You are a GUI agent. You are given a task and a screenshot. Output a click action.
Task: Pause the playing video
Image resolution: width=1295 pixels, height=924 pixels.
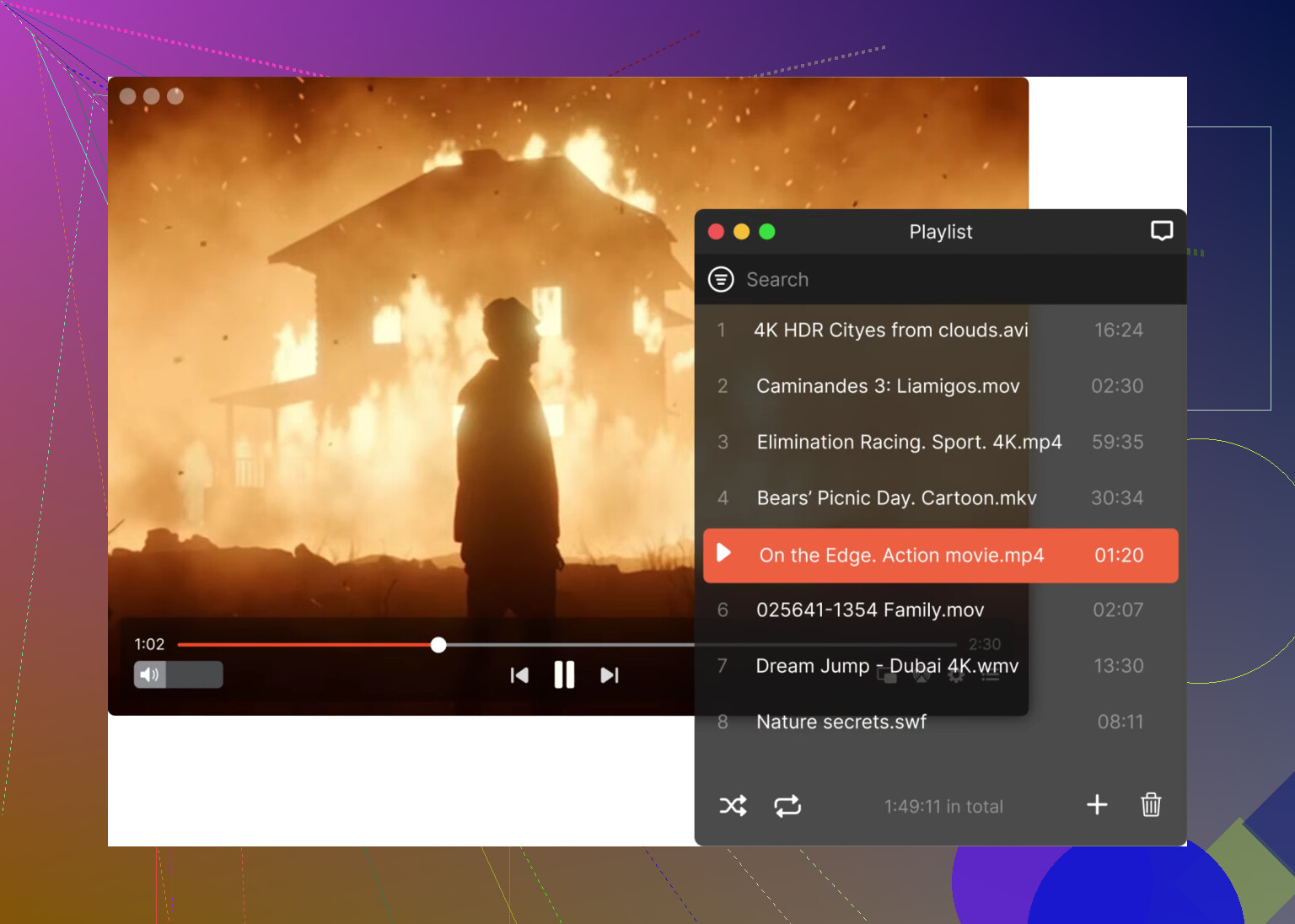click(564, 675)
